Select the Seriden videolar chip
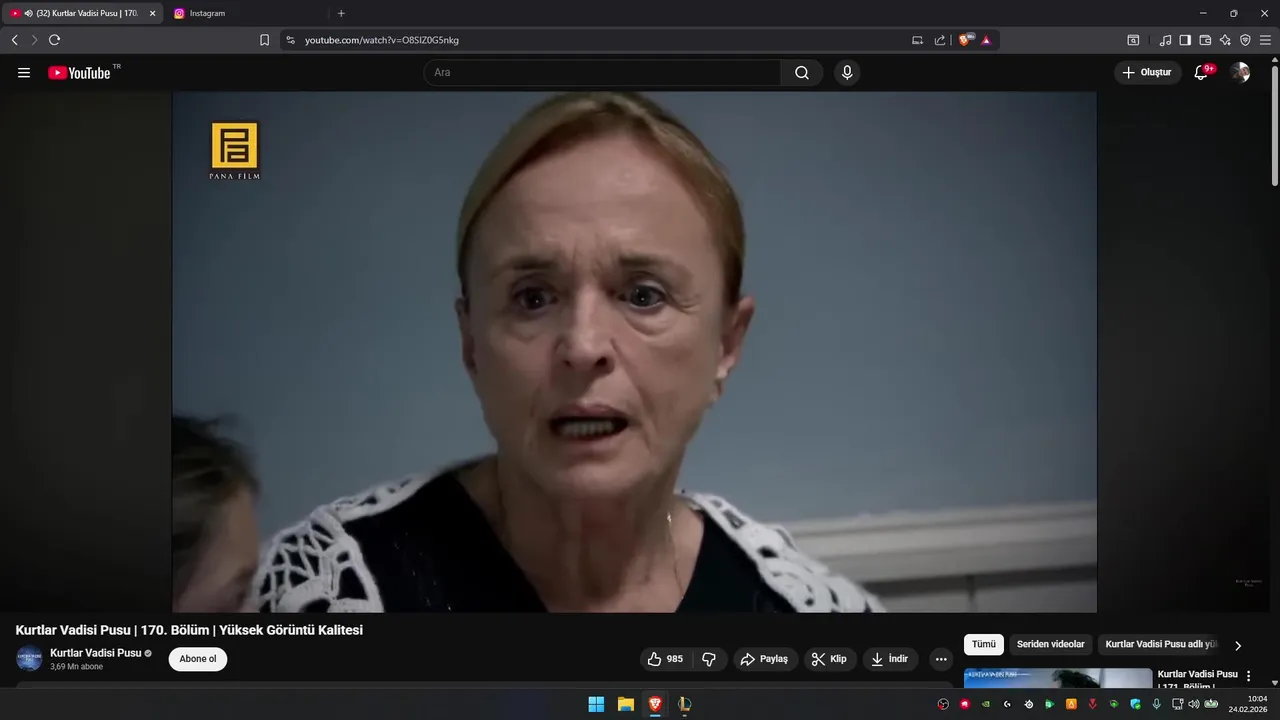 pos(1050,645)
